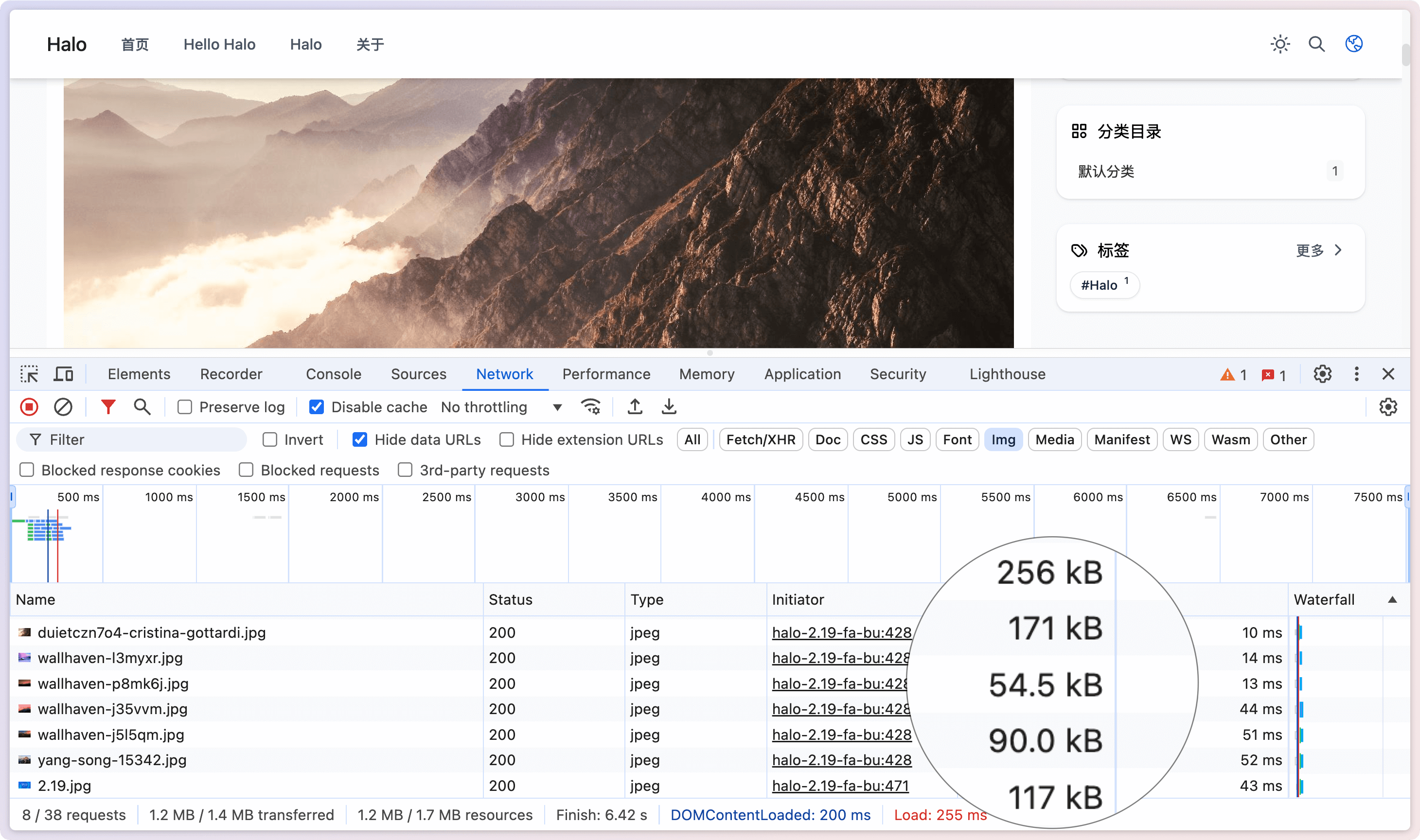This screenshot has width=1420, height=840.
Task: Click the DevTools overflow menu icon
Action: tap(1356, 373)
